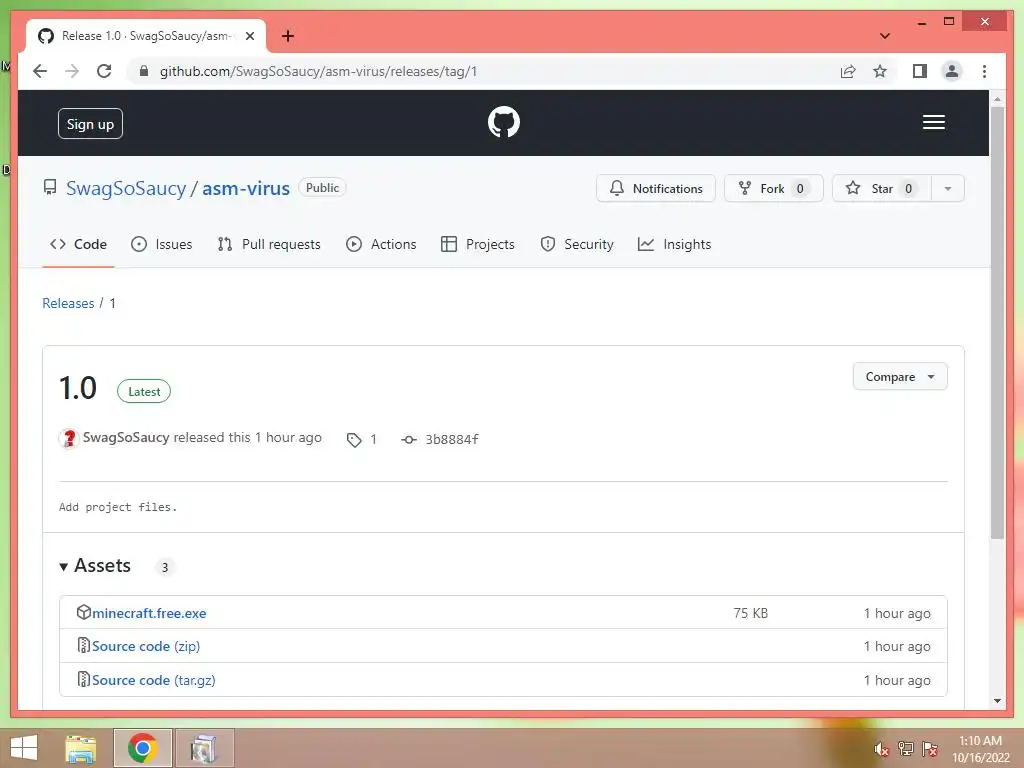Click the Action Center flag icon
This screenshot has width=1024, height=768.
pos(930,749)
